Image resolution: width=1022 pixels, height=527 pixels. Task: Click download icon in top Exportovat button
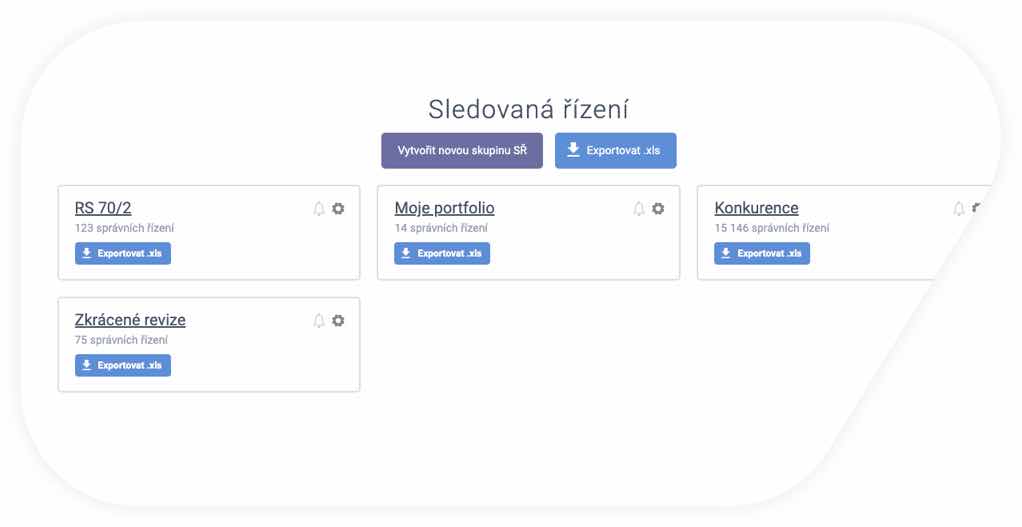(x=573, y=150)
